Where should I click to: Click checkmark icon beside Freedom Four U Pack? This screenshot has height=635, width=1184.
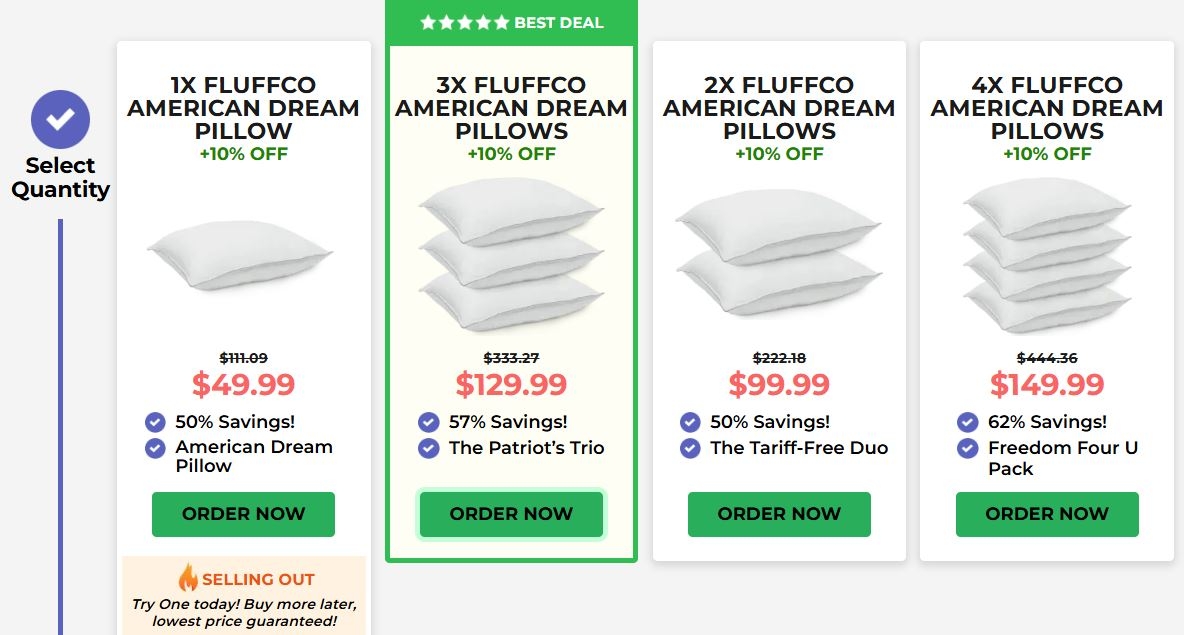tap(967, 449)
